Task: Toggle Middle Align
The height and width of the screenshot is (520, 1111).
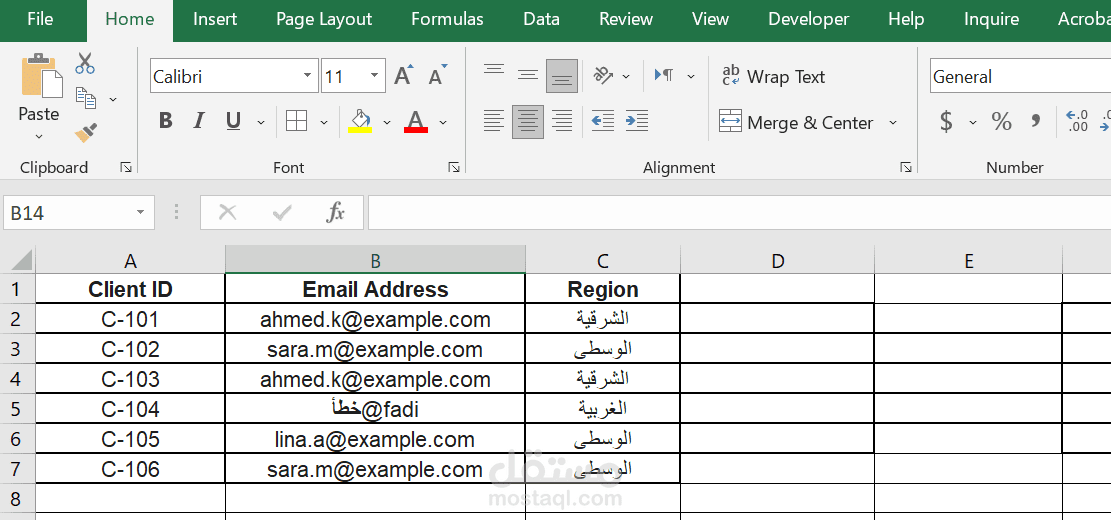Action: [x=528, y=75]
